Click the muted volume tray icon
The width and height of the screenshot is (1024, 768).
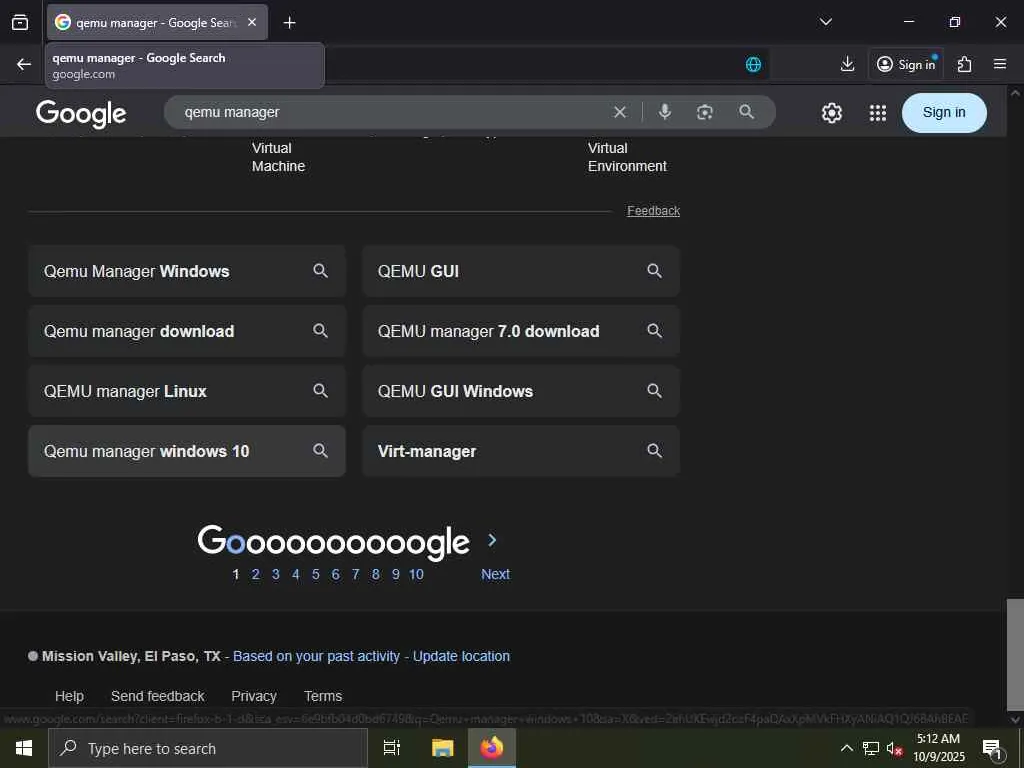click(894, 748)
